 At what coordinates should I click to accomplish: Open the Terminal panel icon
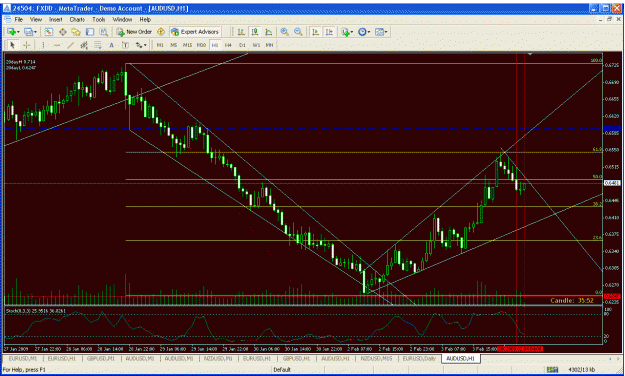[x=90, y=32]
